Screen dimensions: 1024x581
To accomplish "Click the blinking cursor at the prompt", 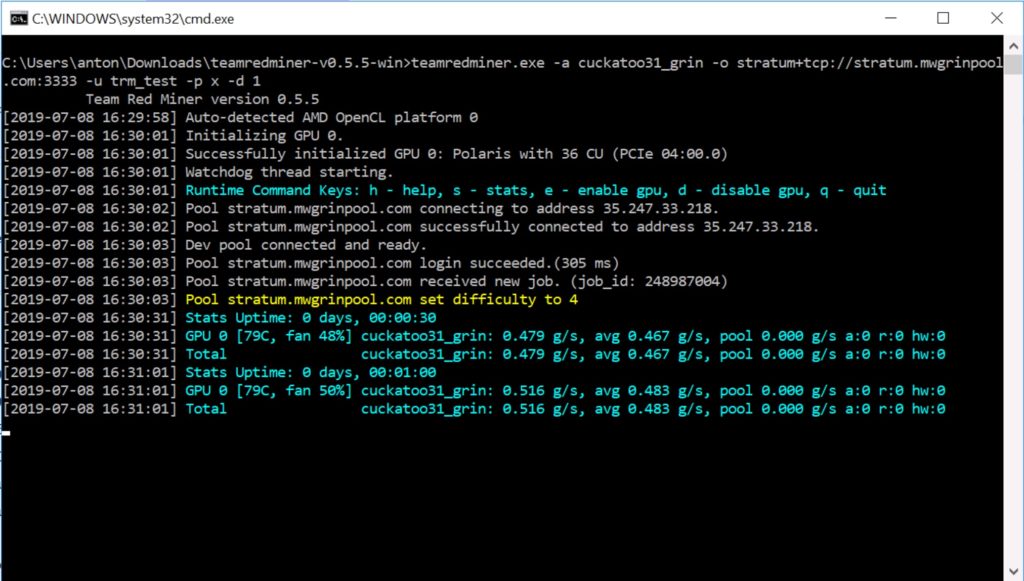I will (x=6, y=432).
